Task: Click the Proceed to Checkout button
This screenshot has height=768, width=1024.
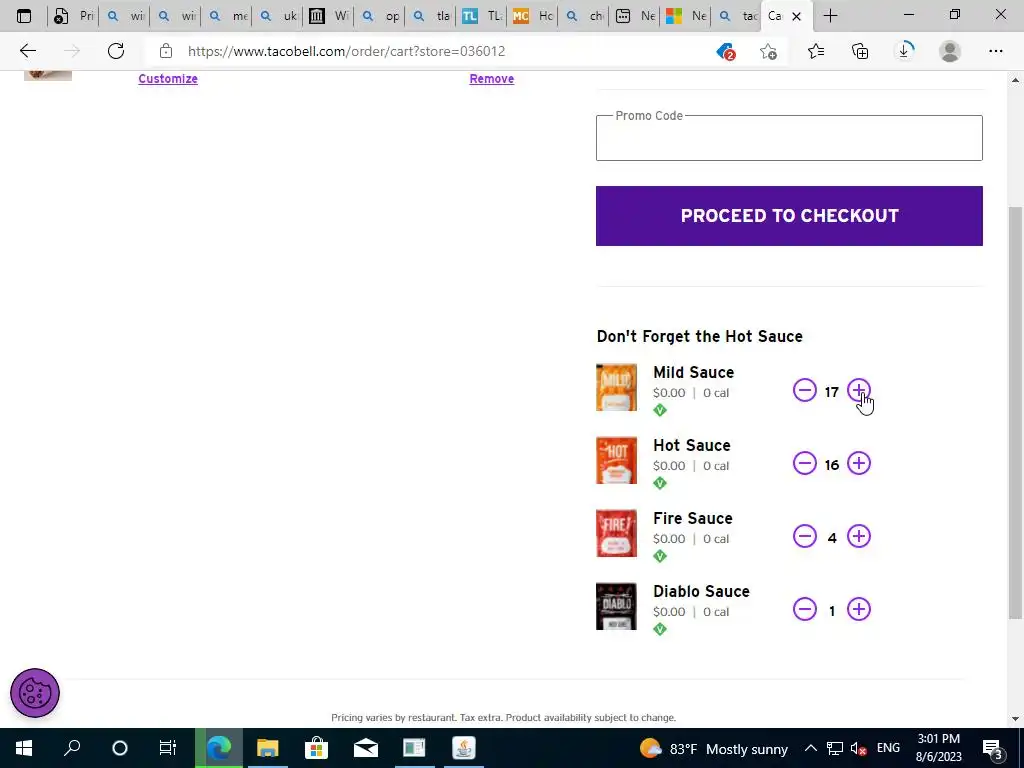Action: [x=789, y=216]
